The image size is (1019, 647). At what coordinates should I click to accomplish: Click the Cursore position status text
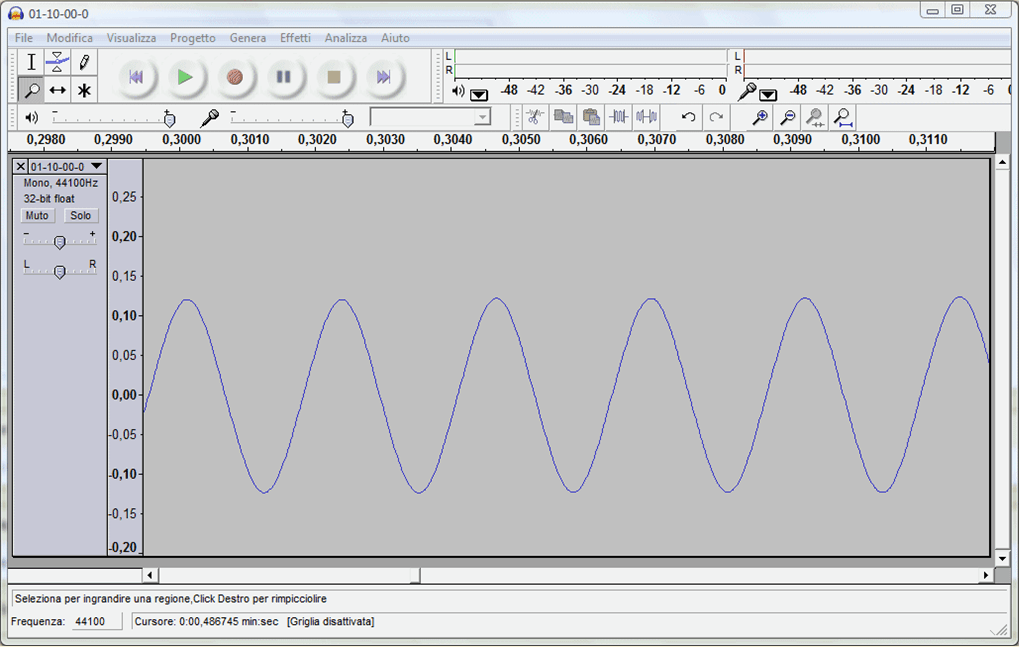206,622
